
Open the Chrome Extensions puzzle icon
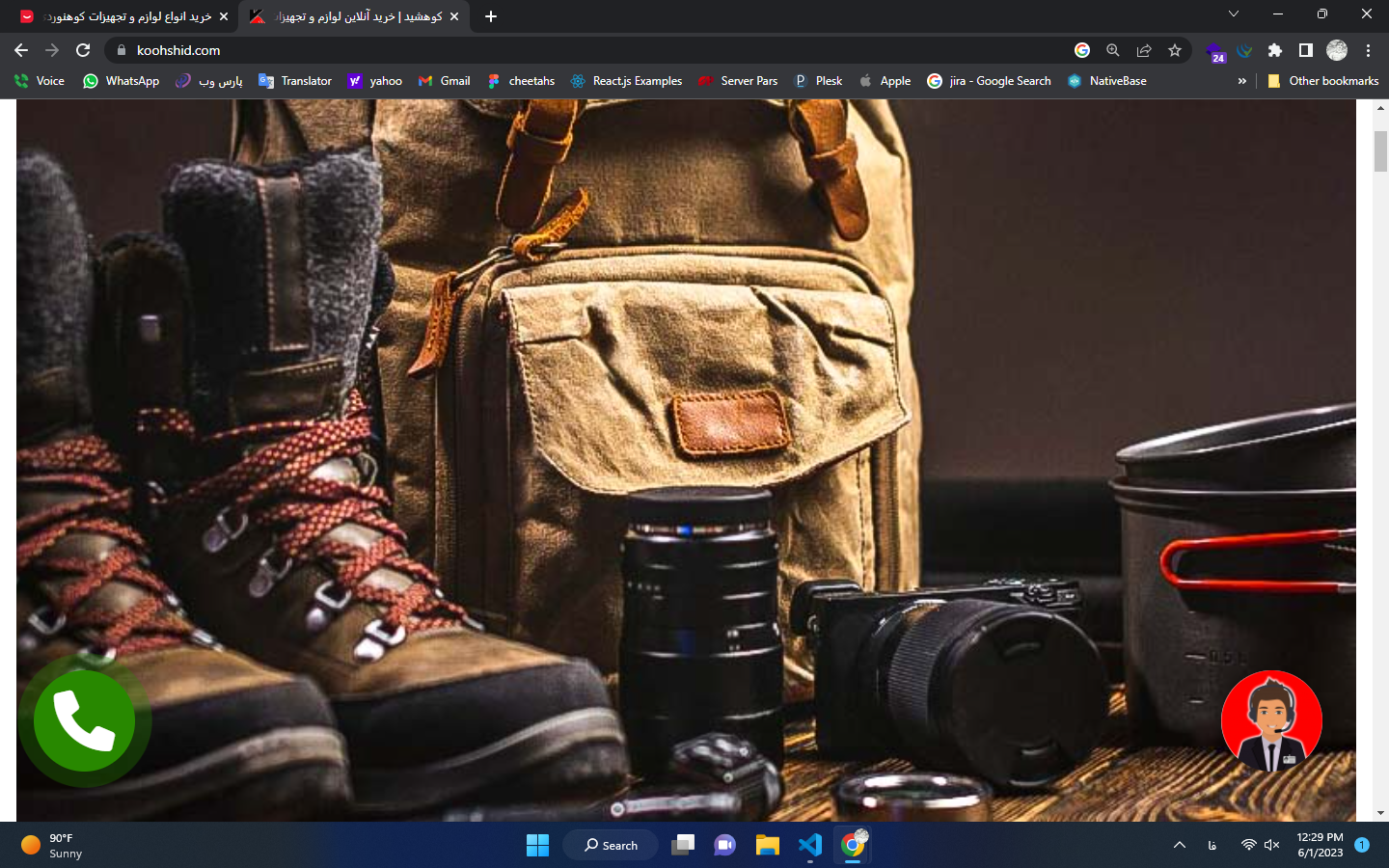[1274, 50]
